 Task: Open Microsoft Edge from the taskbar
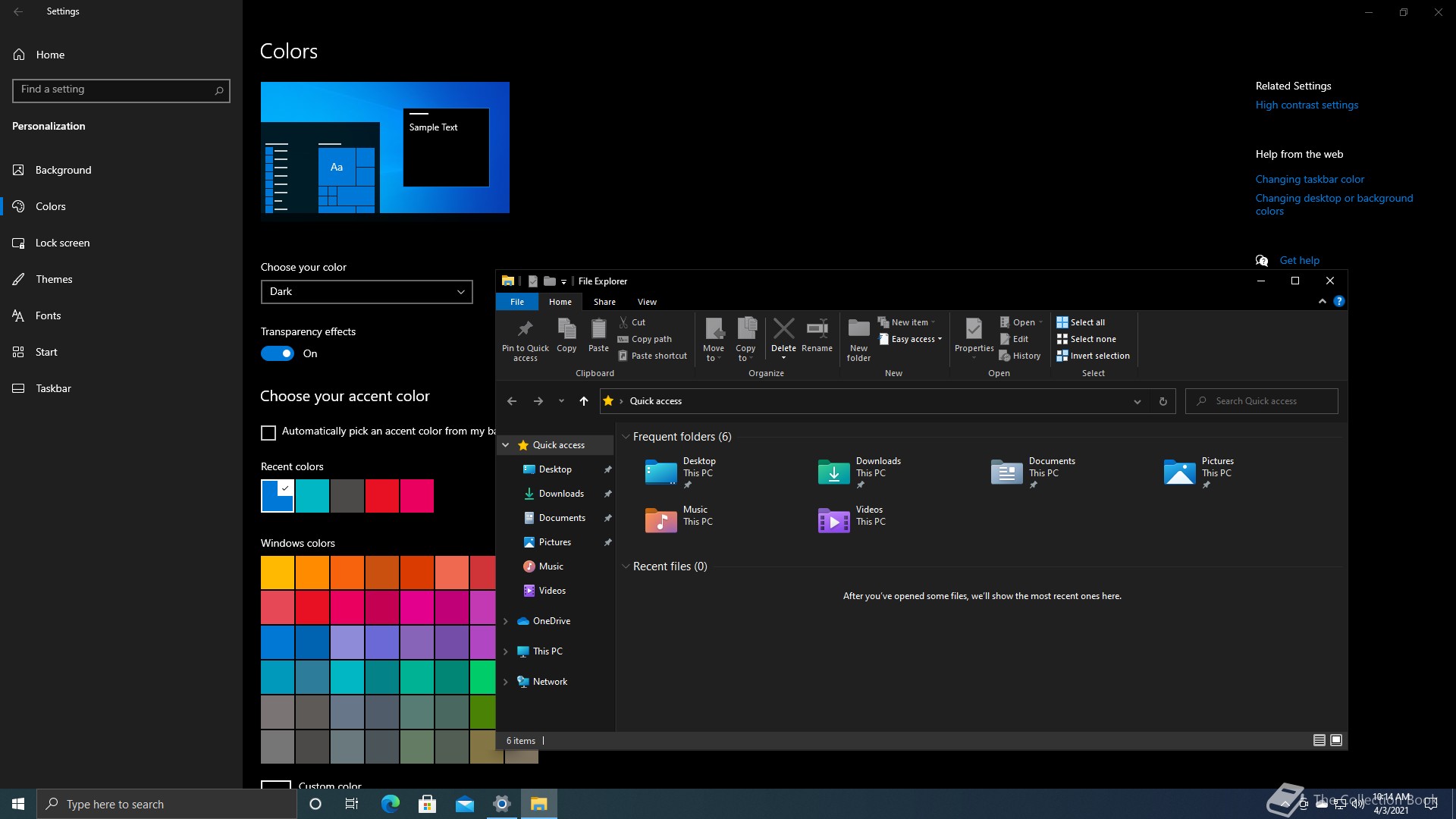(391, 804)
